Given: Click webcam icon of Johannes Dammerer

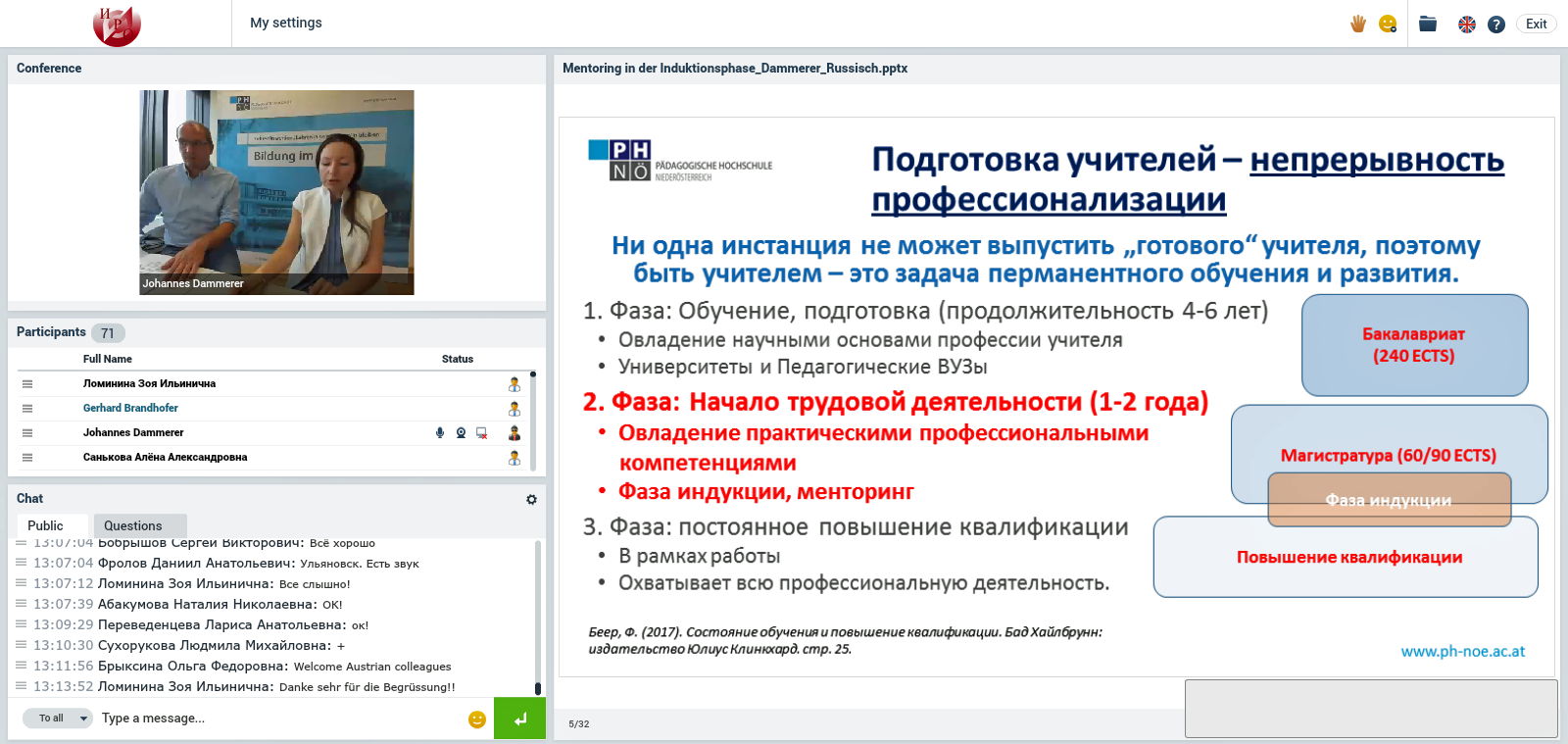Looking at the screenshot, I should tap(461, 432).
